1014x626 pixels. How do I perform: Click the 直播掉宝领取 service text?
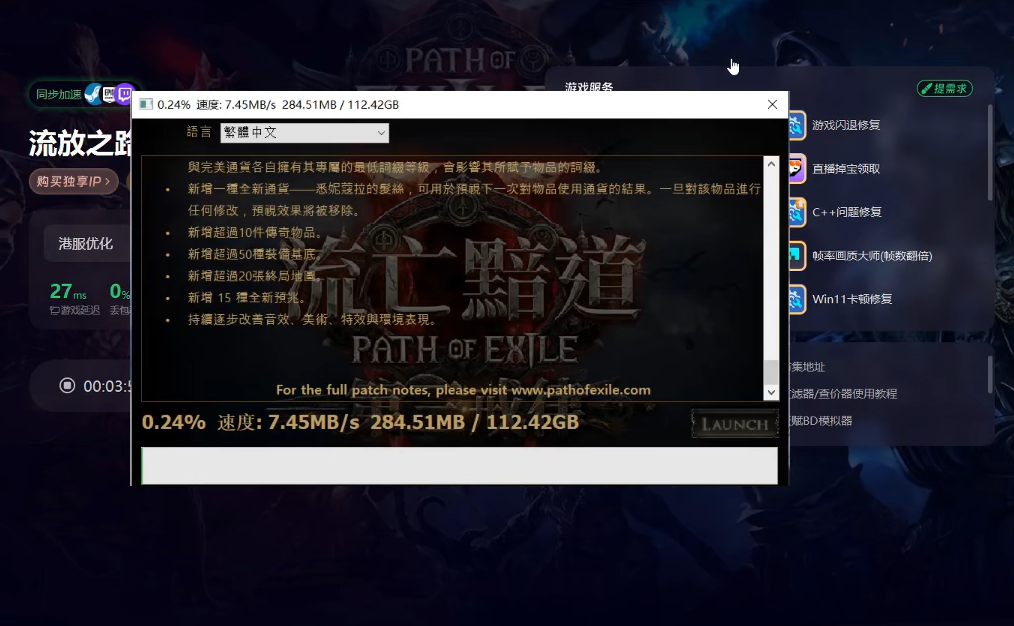pos(846,169)
